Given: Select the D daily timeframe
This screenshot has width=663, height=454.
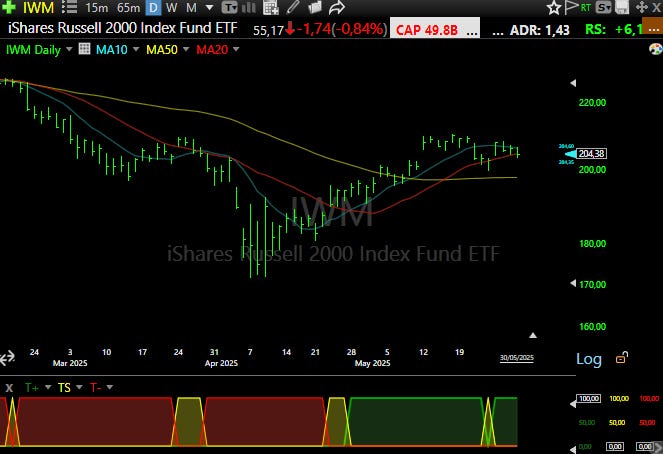Looking at the screenshot, I should (x=153, y=8).
